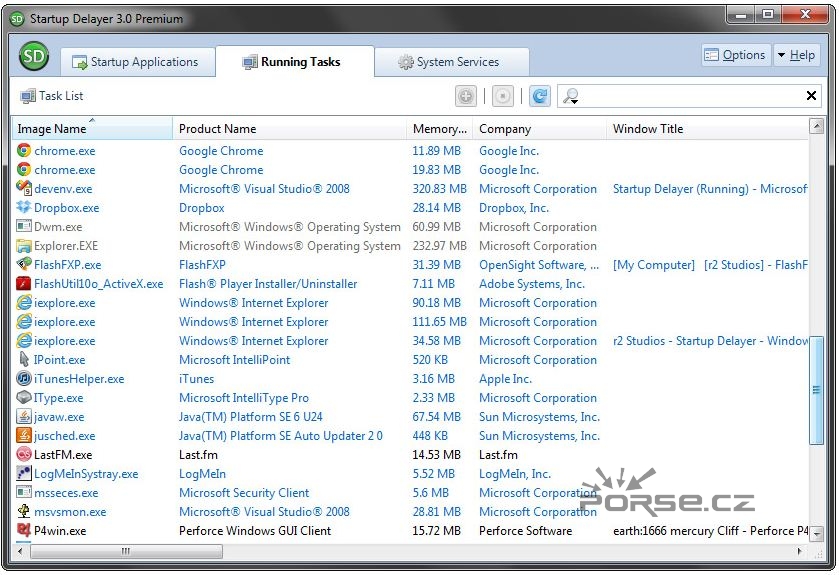839x575 pixels.
Task: Click 'Perforce Software' company cell
Action: [525, 531]
